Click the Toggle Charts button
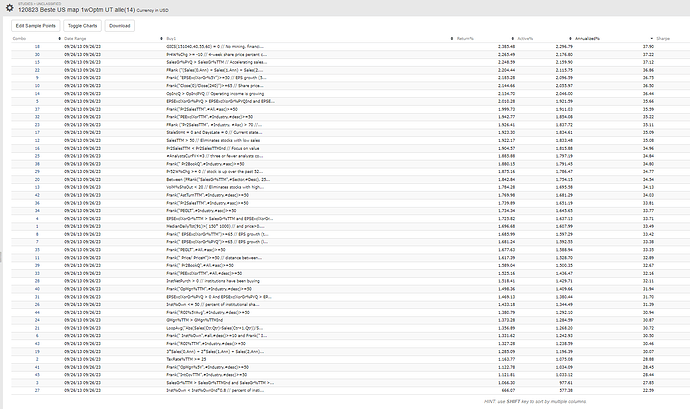This screenshot has width=690, height=409. pos(82,26)
